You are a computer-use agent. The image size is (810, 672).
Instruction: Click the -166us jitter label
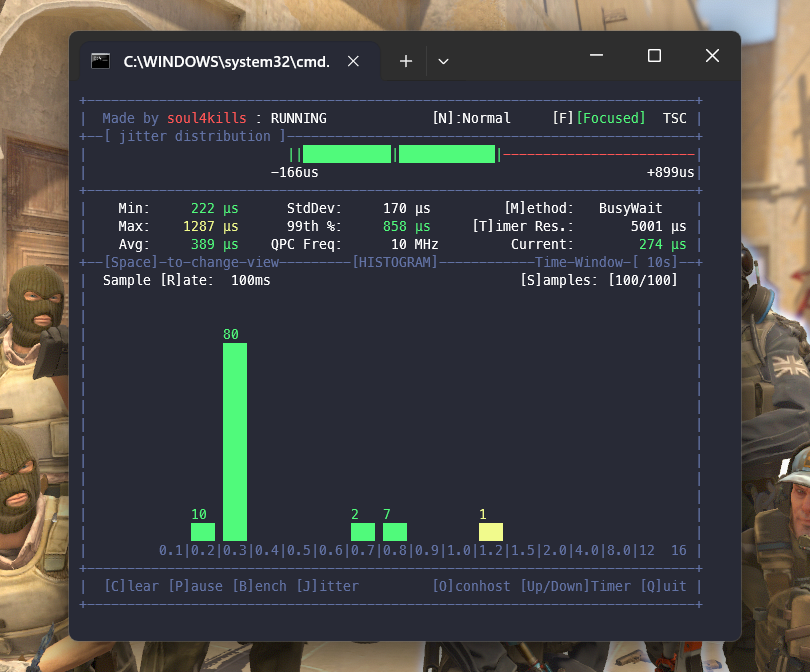[294, 173]
